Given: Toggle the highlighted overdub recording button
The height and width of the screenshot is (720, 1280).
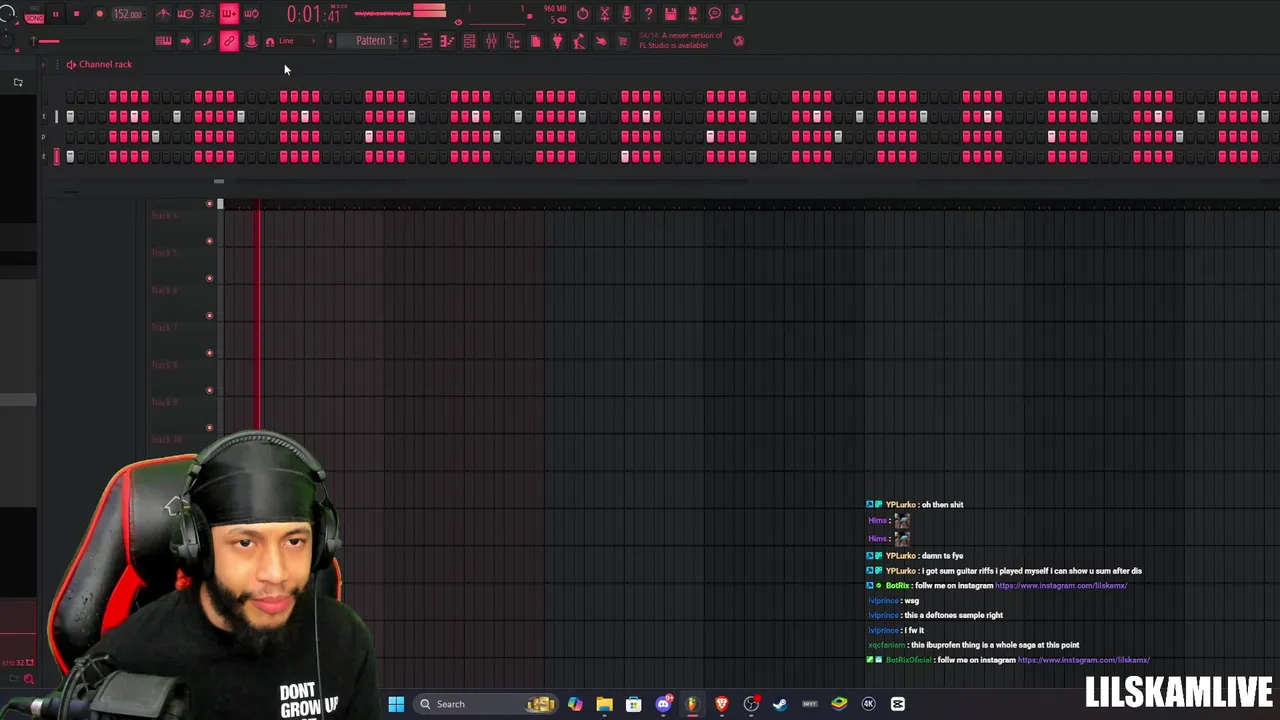Looking at the screenshot, I should [x=229, y=14].
